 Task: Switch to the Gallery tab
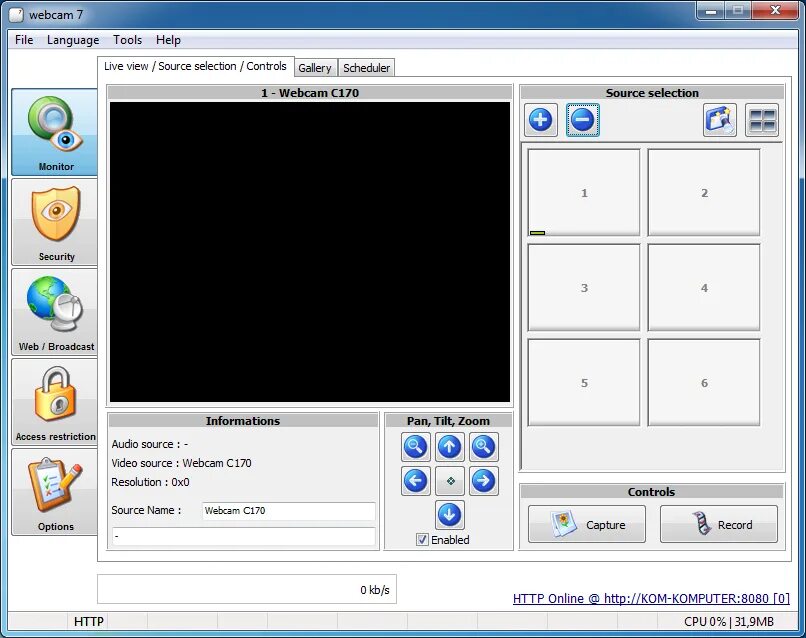click(315, 68)
